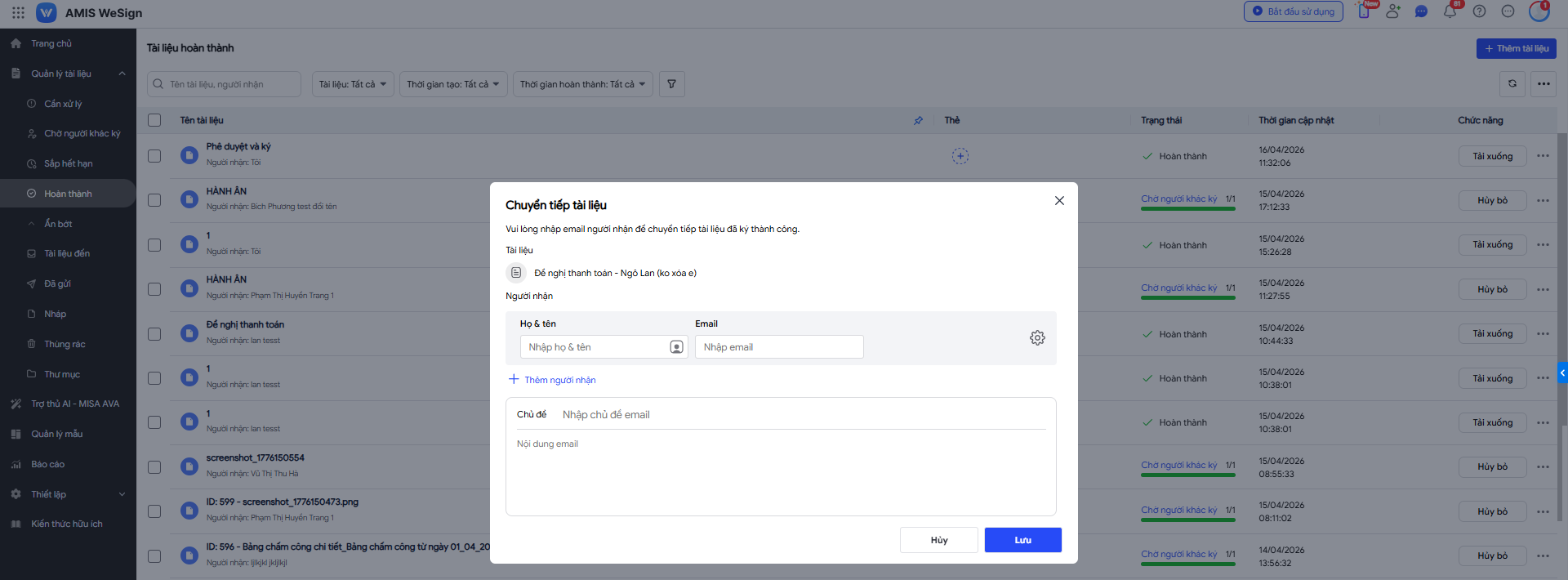Screen dimensions: 1568x580
Task: Check the box for Phê duyệt và ký
Action: click(x=154, y=156)
